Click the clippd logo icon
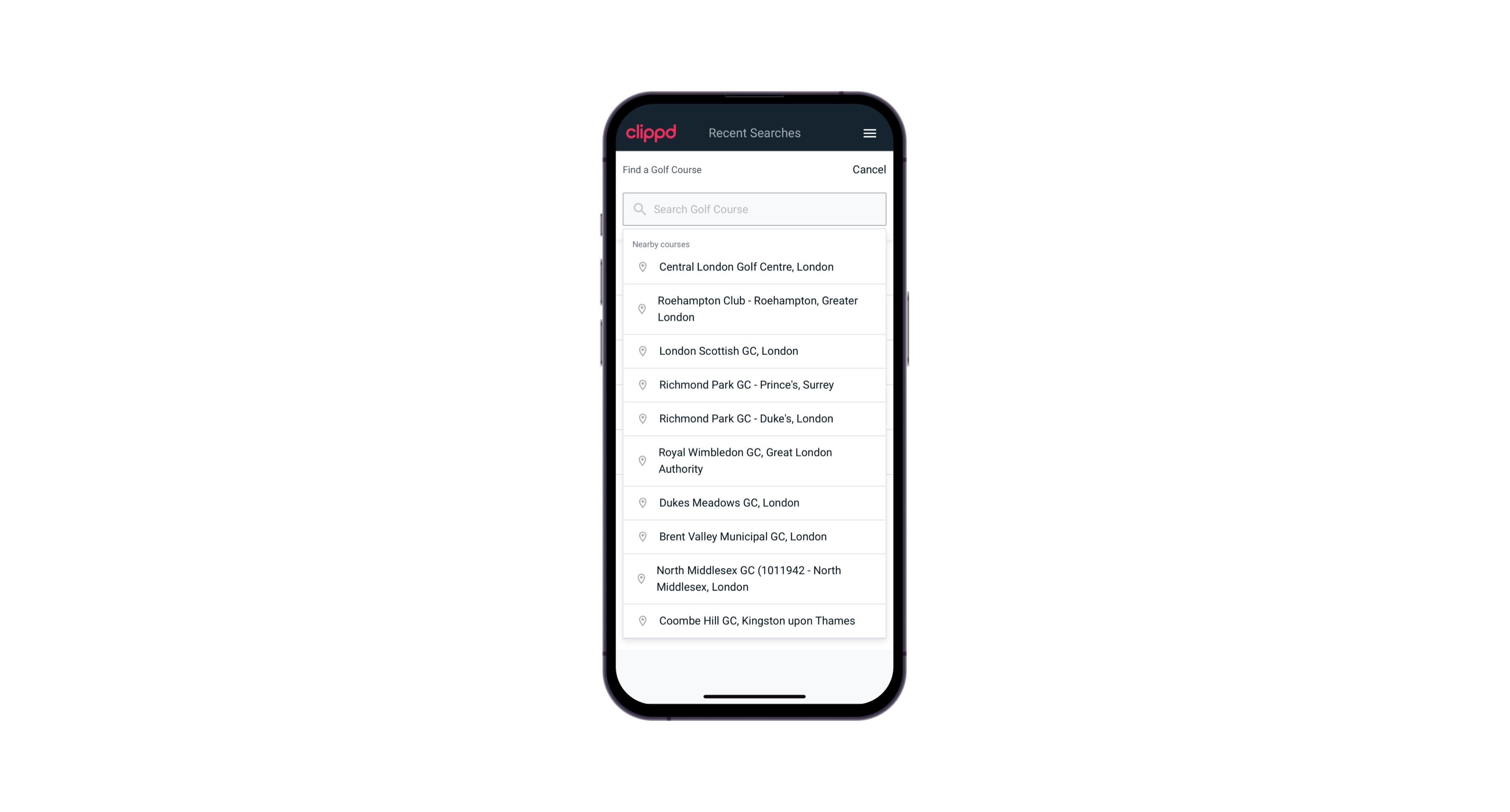Image resolution: width=1510 pixels, height=812 pixels. click(651, 133)
